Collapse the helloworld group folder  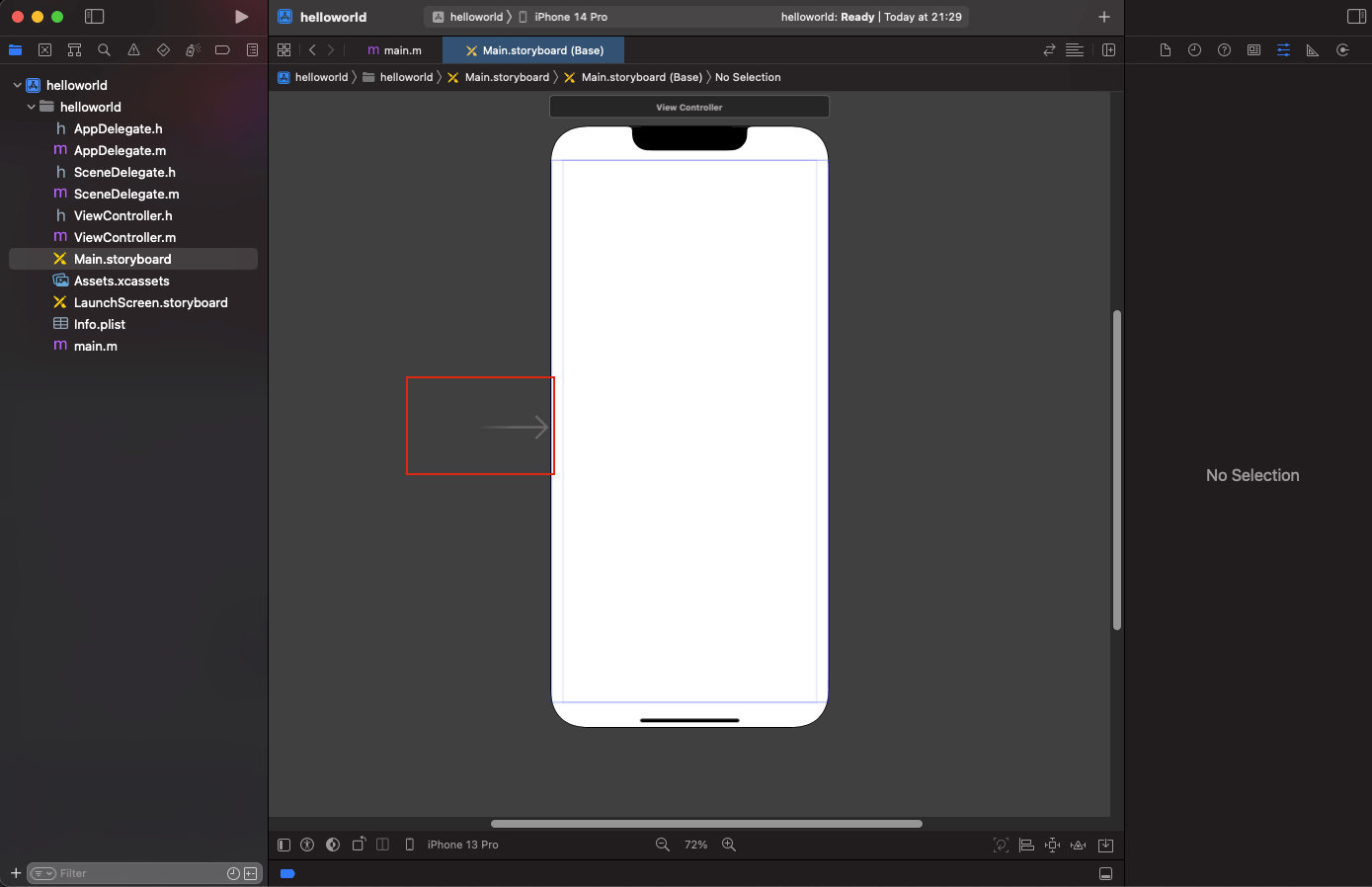pos(32,107)
